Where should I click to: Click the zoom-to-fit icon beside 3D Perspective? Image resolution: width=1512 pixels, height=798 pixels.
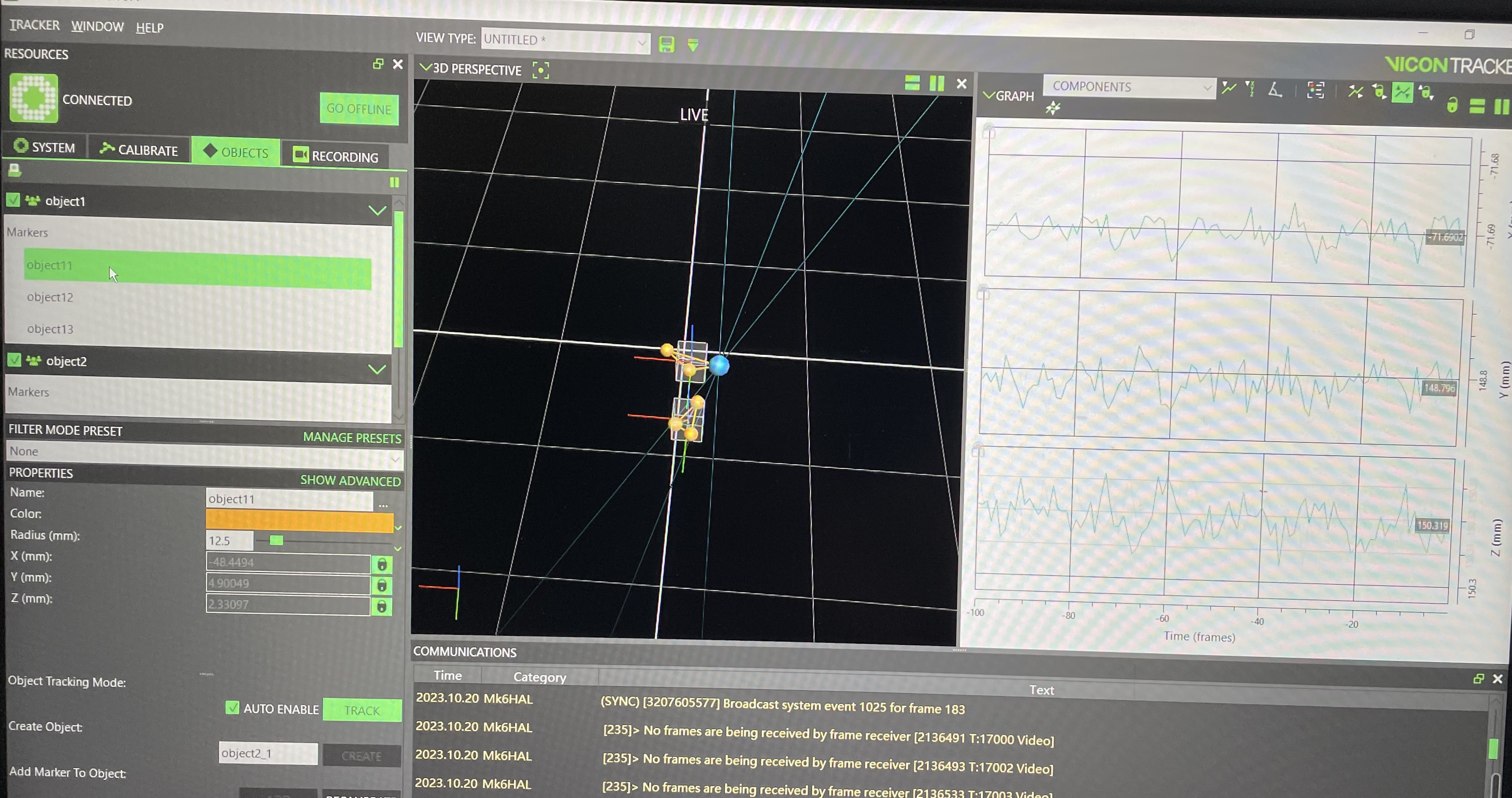[x=540, y=70]
